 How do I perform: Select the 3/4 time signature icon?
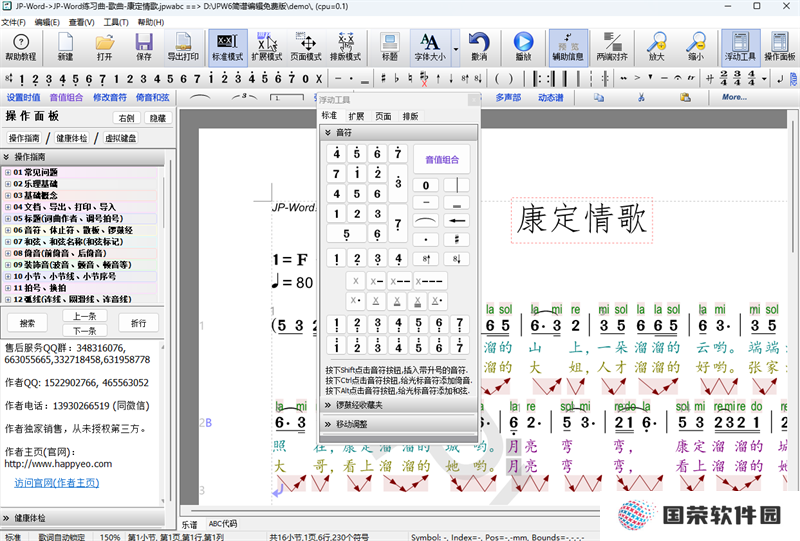point(737,79)
